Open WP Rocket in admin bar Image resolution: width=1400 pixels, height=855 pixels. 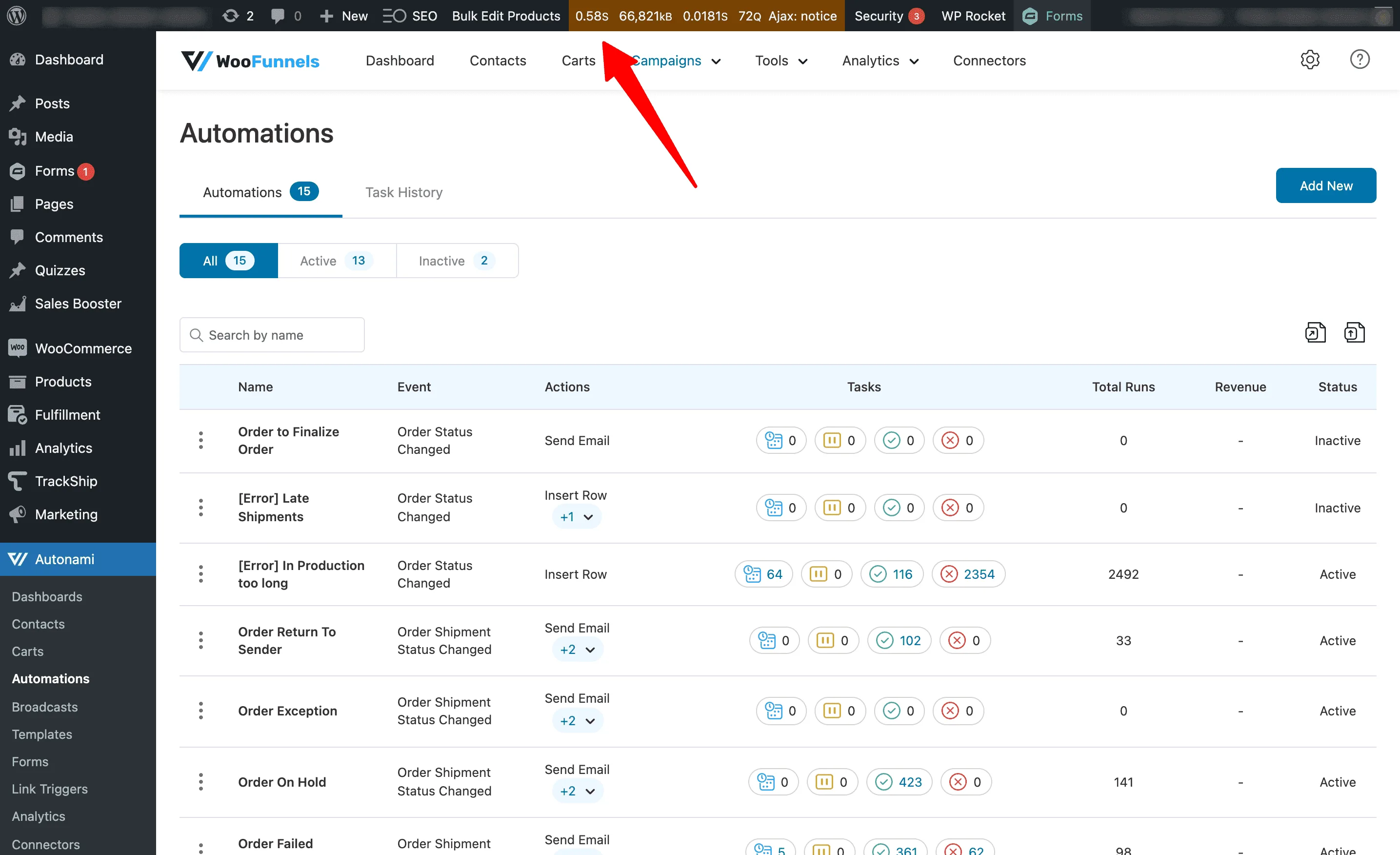pos(973,15)
